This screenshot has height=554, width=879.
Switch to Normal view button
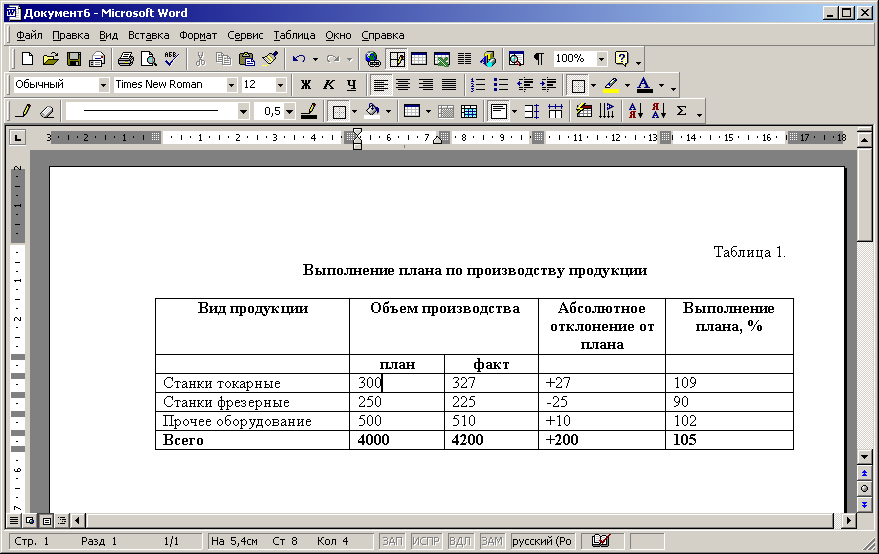14,521
